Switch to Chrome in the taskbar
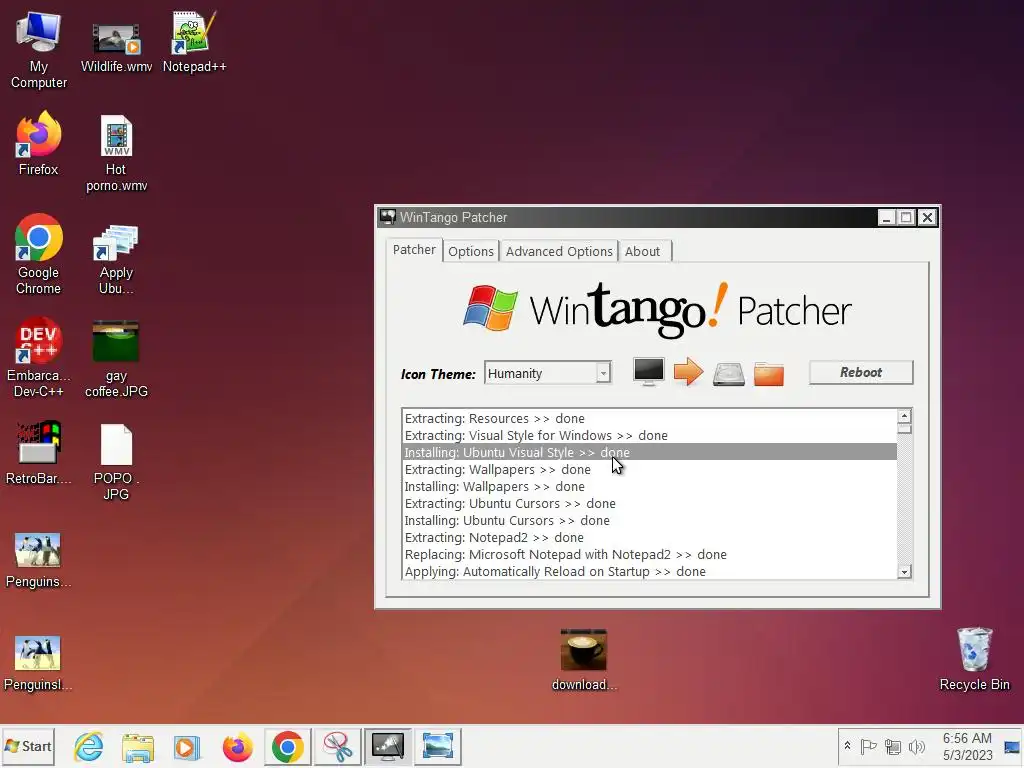Screen dimensions: 1024x768 pos(287,746)
